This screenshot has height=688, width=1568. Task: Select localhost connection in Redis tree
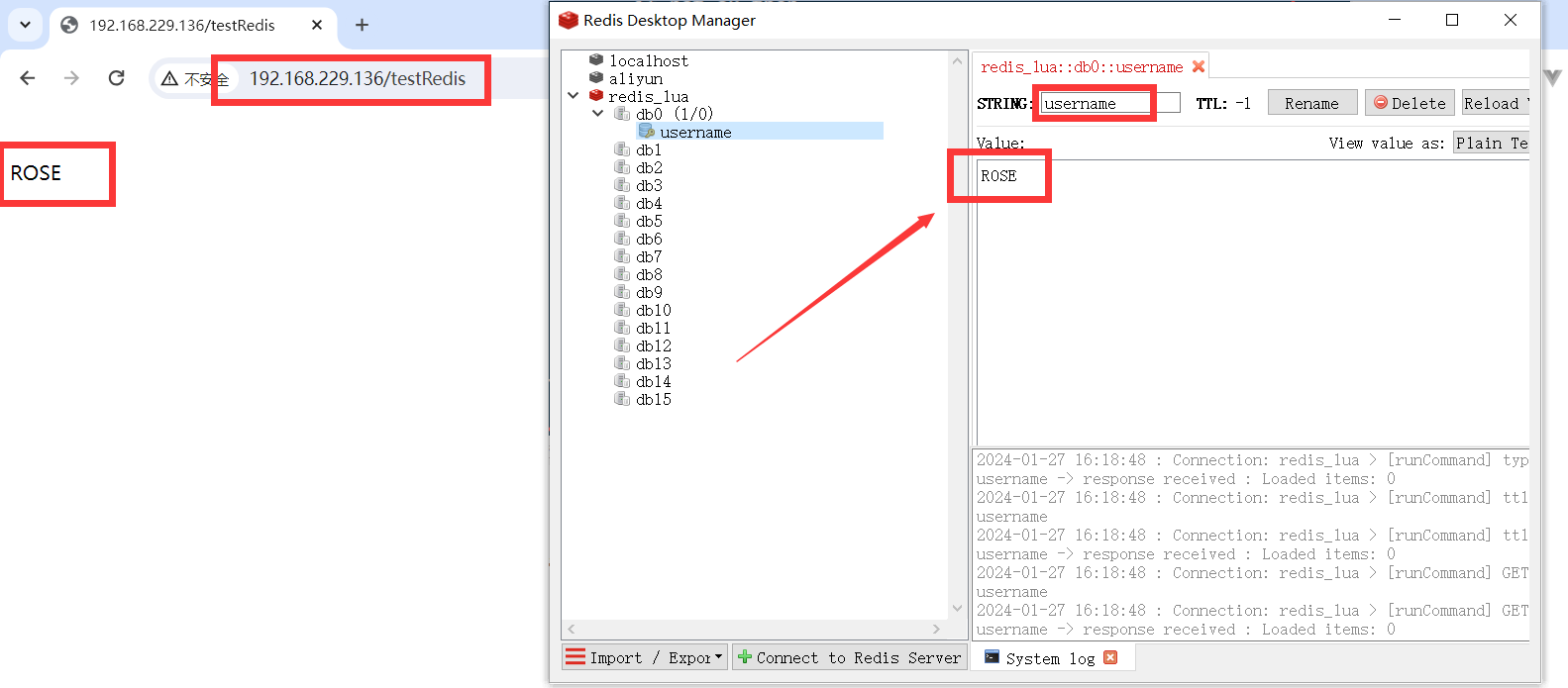[648, 60]
